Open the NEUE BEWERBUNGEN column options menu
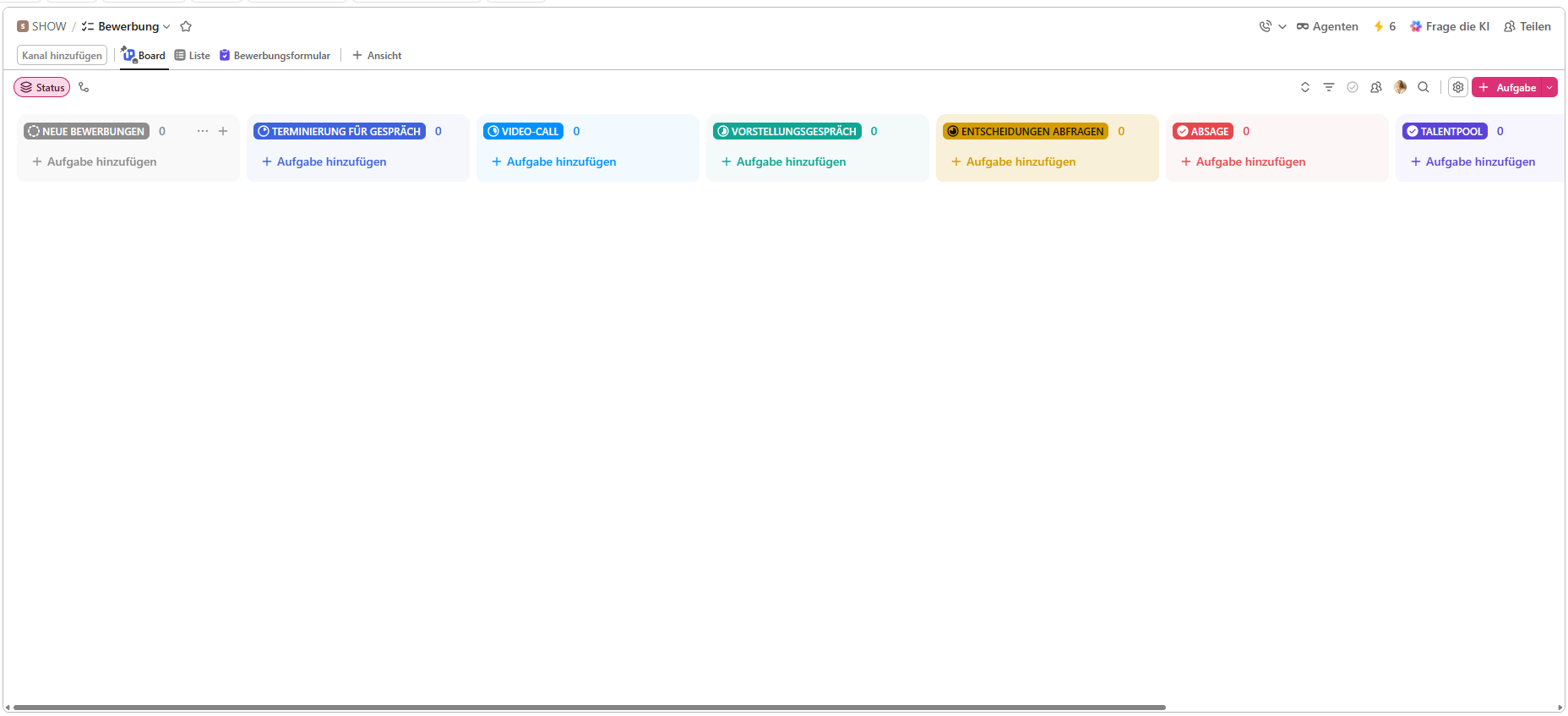Screen dimensions: 1568x716 203,131
